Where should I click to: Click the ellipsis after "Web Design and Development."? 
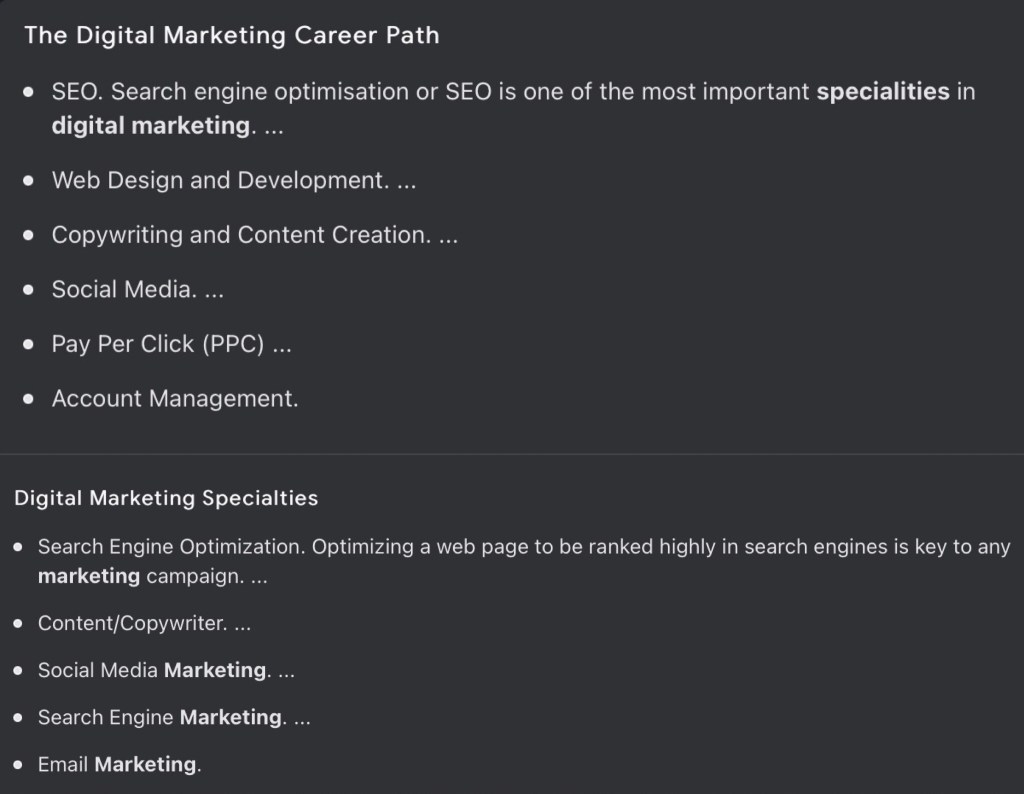(406, 181)
